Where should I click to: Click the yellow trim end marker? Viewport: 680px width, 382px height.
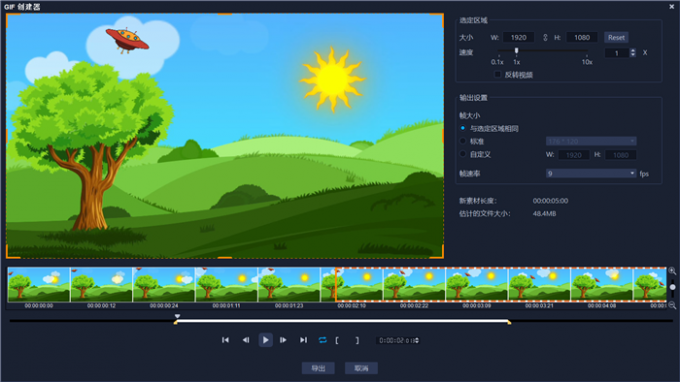(509, 322)
